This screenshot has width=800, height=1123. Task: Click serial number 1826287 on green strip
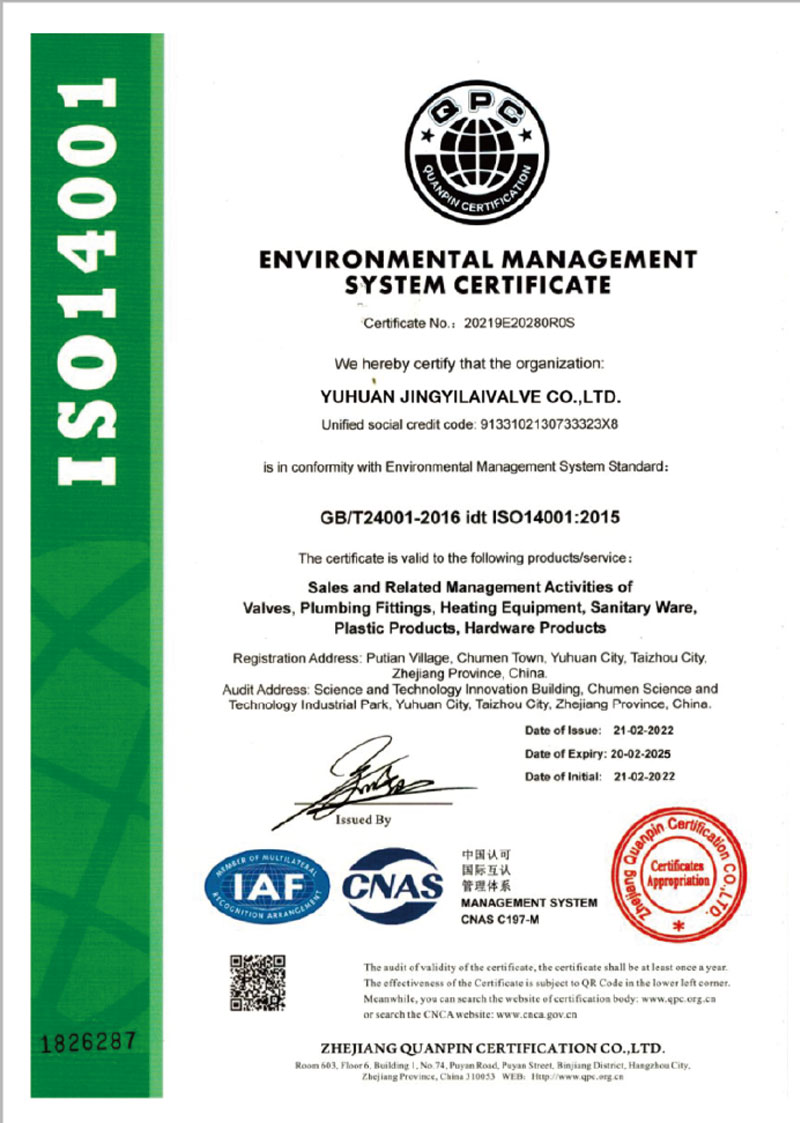click(88, 1042)
